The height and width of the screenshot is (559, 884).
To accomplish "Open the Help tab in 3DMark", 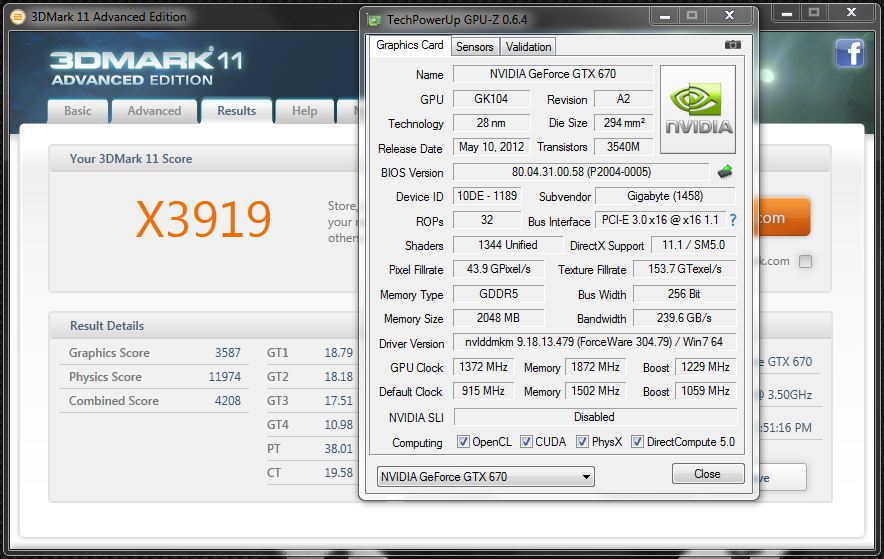I will (304, 111).
